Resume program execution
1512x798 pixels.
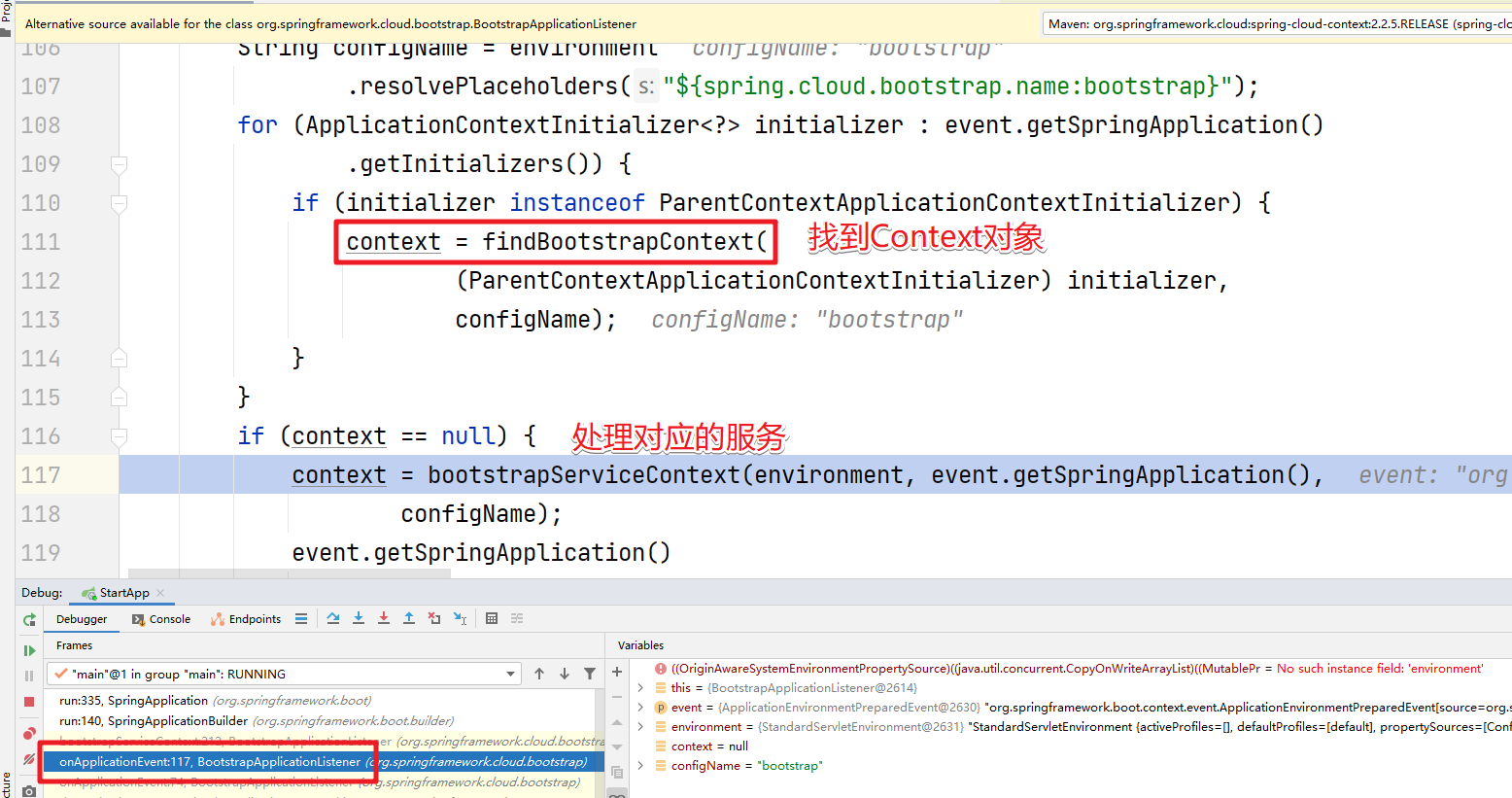click(29, 650)
